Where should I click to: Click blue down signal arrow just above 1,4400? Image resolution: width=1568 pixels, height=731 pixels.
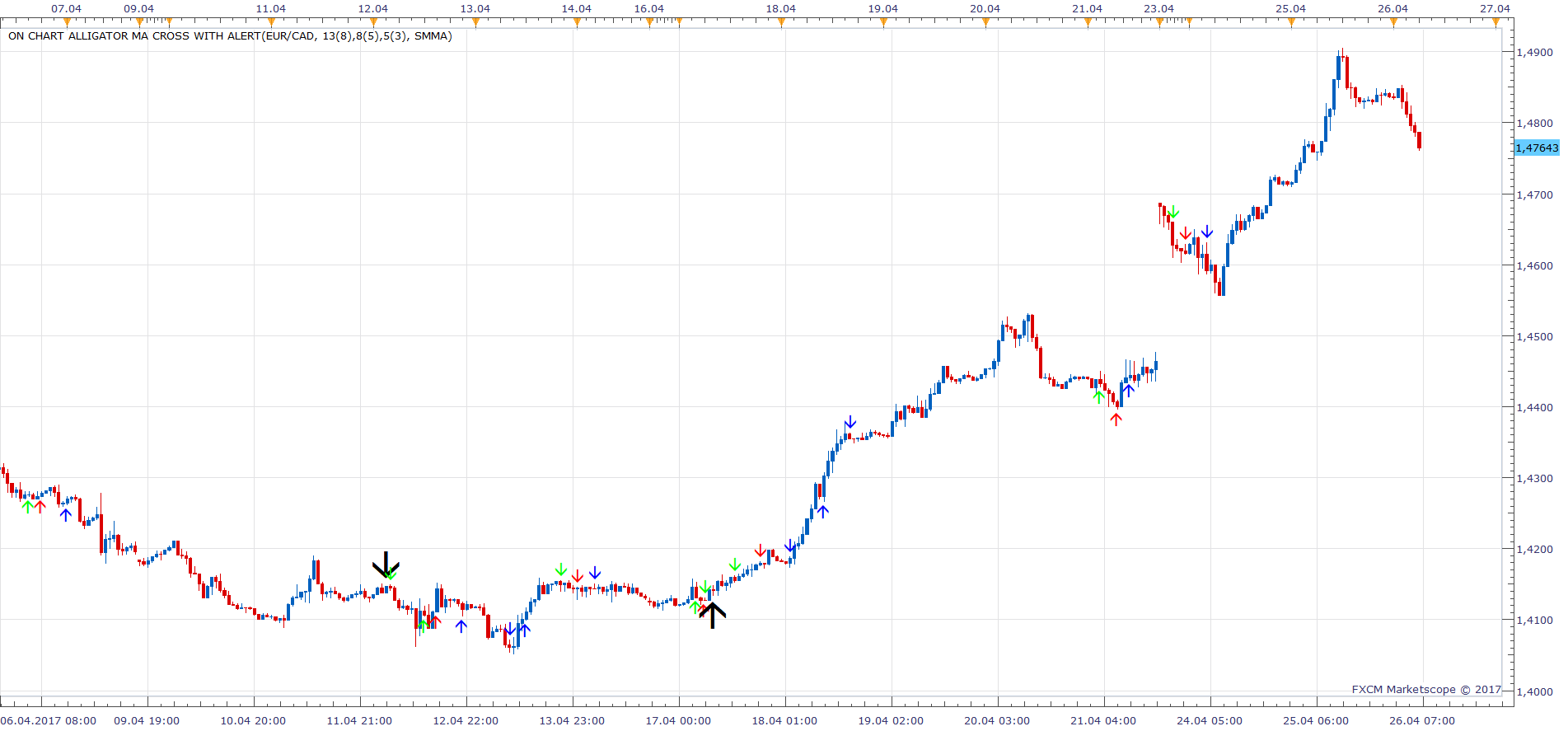point(850,423)
